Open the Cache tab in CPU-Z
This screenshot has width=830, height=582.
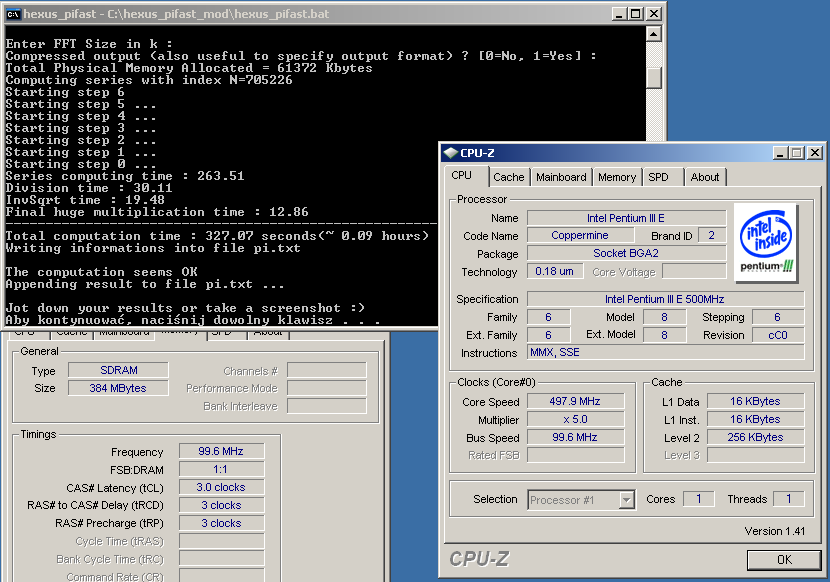point(508,177)
